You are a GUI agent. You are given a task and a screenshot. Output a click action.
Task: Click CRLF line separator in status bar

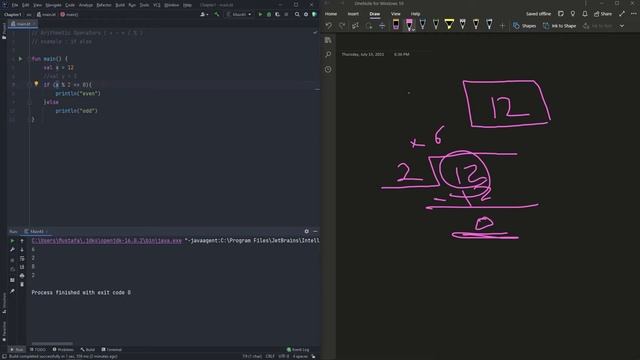(x=270, y=356)
